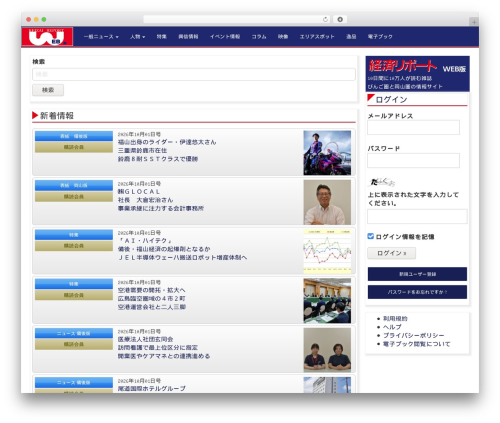500x423 pixels.
Task: Click blue category tag on GLOCAL article
Action: pyautogui.click(x=74, y=185)
